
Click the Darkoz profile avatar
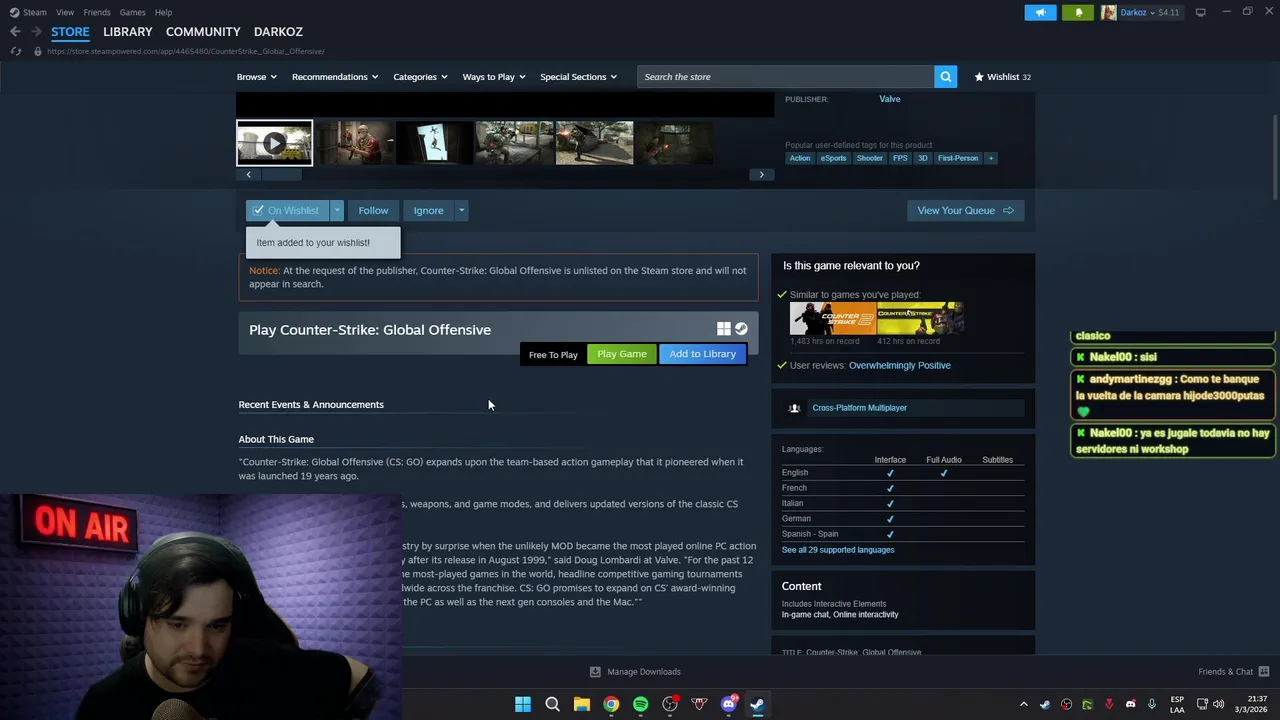pyautogui.click(x=1109, y=12)
